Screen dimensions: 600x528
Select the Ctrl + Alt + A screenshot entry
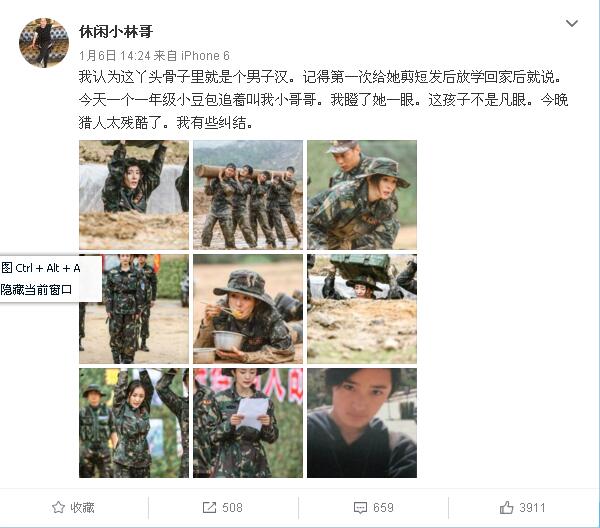(41, 268)
